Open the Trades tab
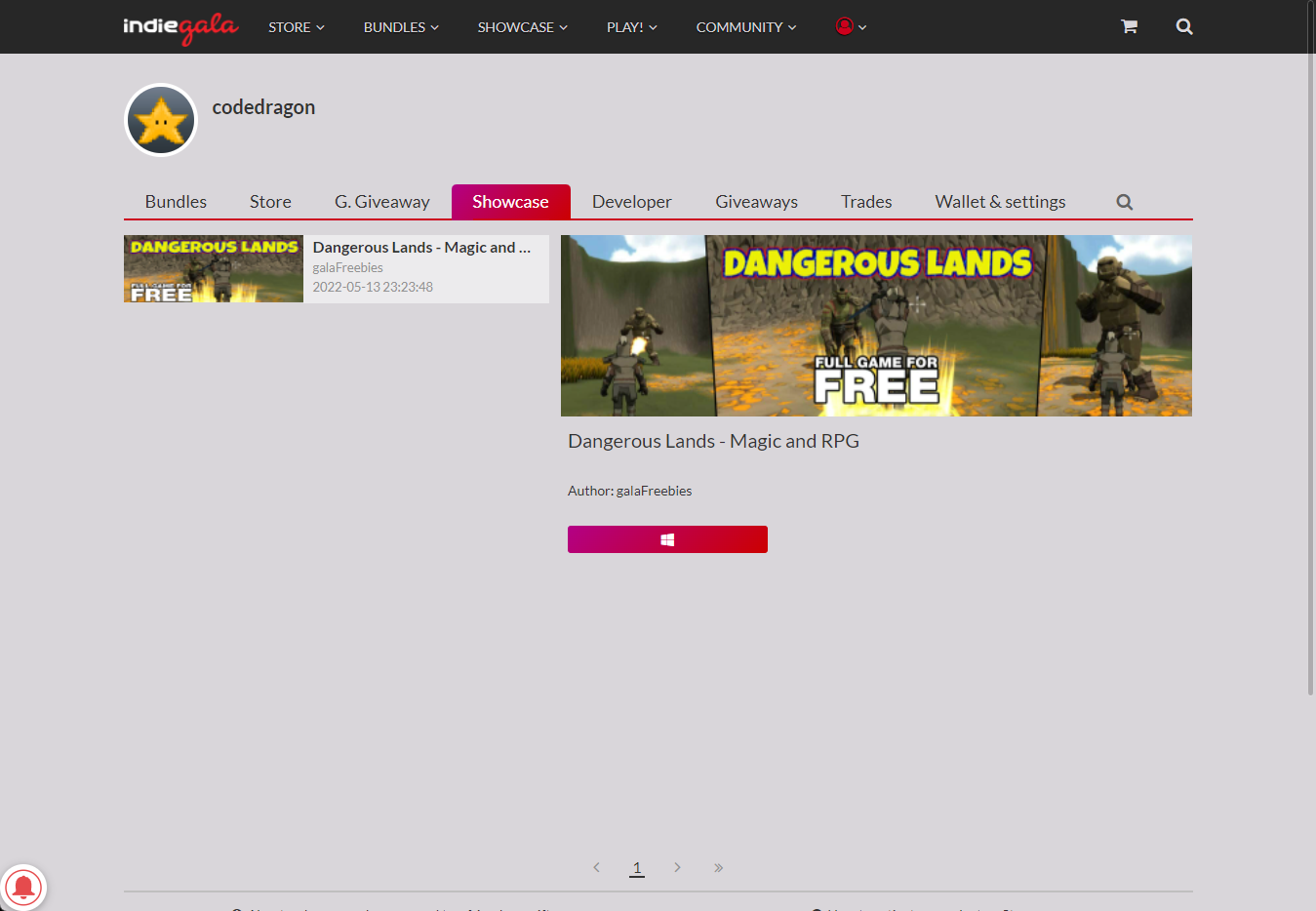Viewport: 1316px width, 911px height. click(866, 202)
